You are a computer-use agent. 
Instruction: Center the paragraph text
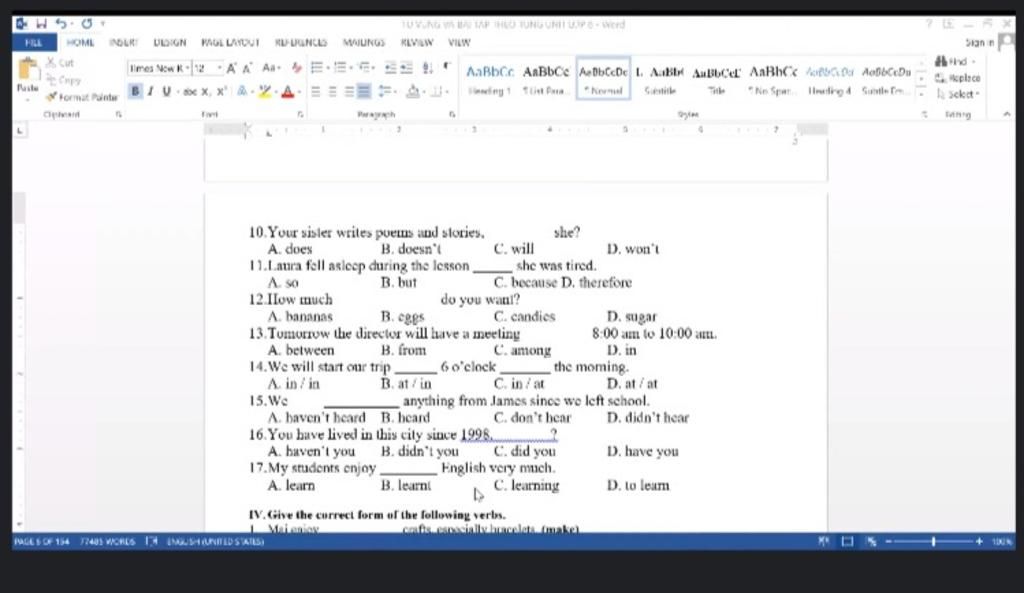tap(332, 91)
